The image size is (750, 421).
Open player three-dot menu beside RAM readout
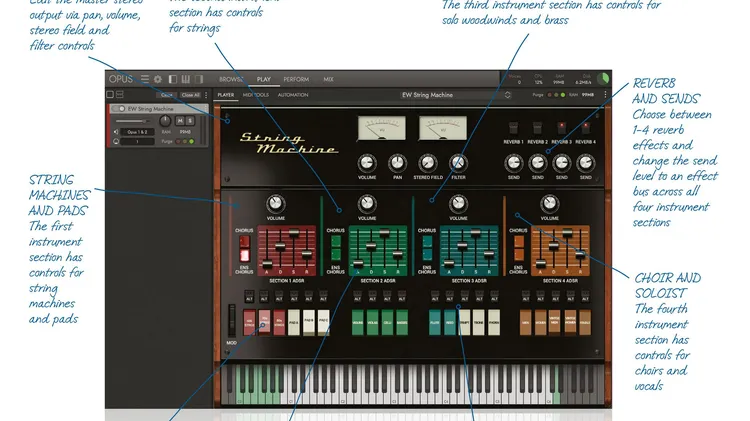(x=605, y=95)
